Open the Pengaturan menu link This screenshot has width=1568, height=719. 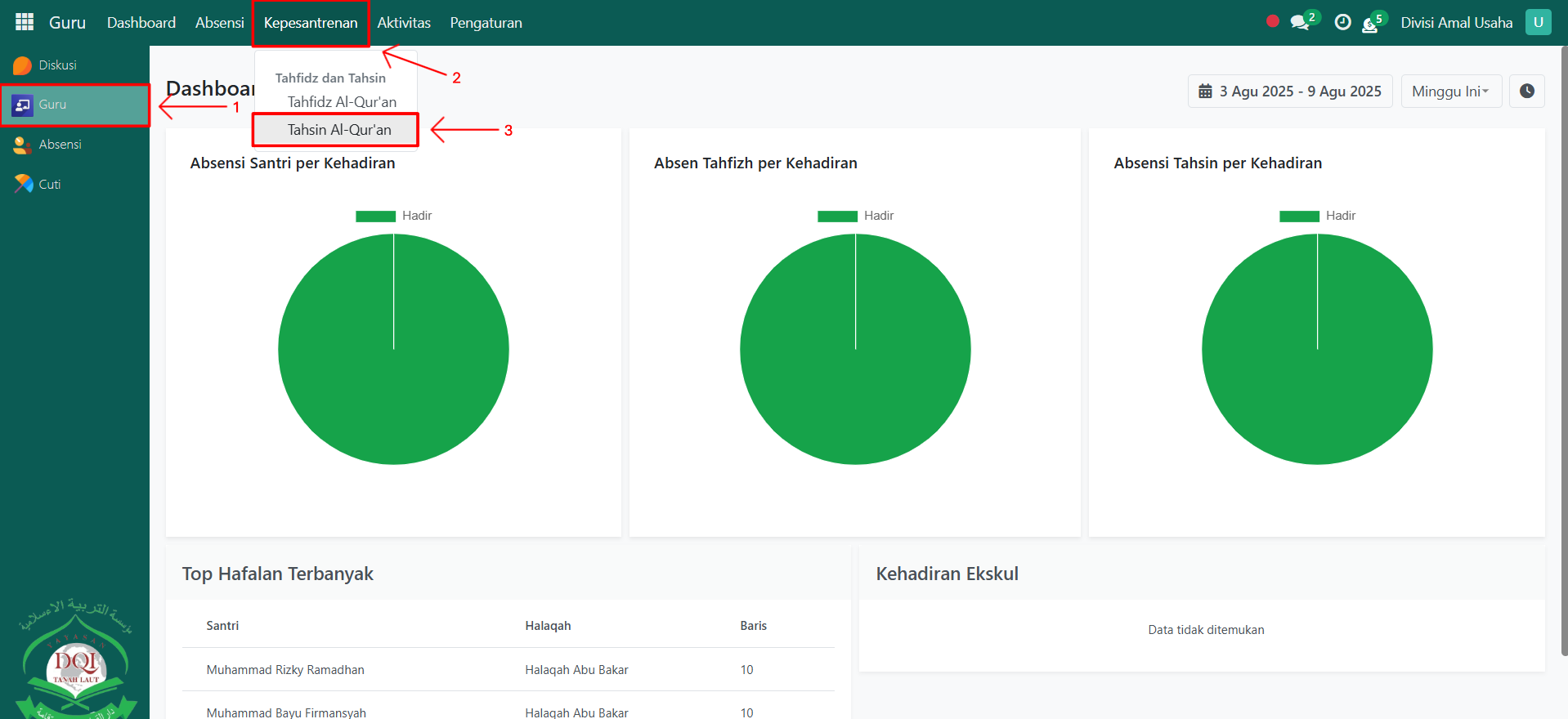[486, 23]
